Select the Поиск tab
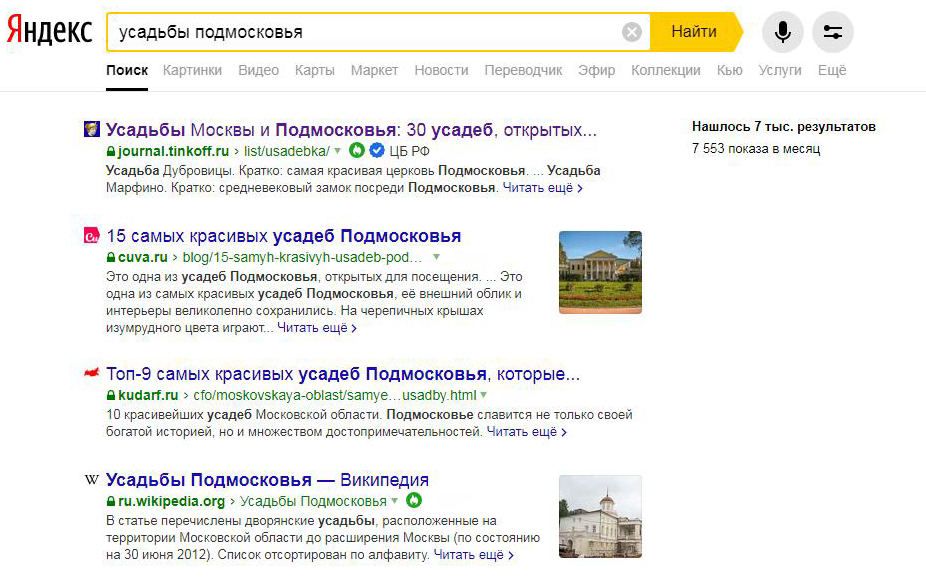Screen dimensions: 926x578 click(x=127, y=70)
